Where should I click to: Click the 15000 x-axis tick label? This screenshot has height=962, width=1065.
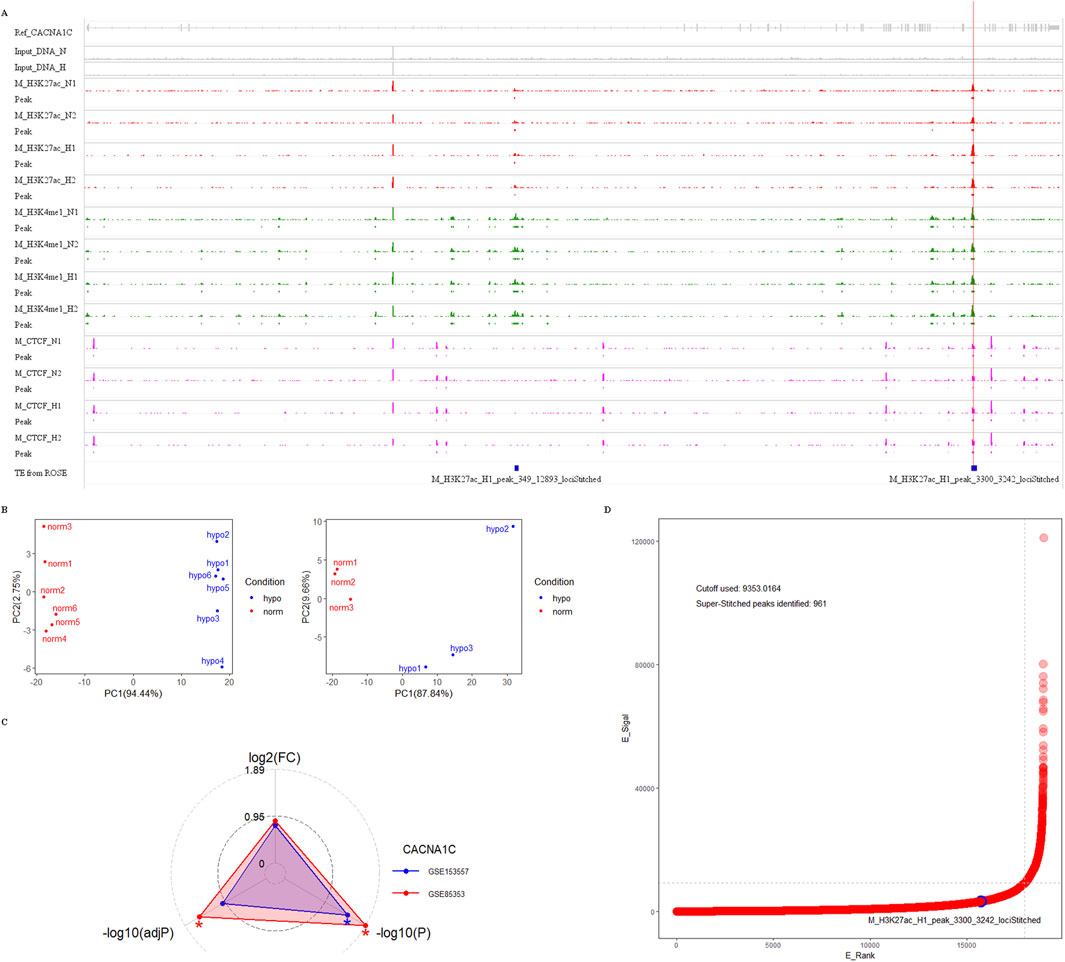pos(967,944)
